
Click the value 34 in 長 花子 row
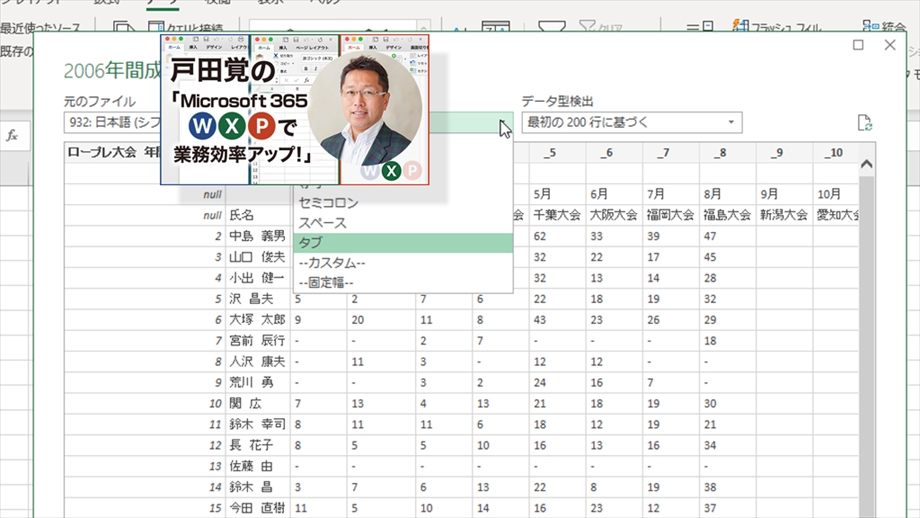pyautogui.click(x=710, y=446)
